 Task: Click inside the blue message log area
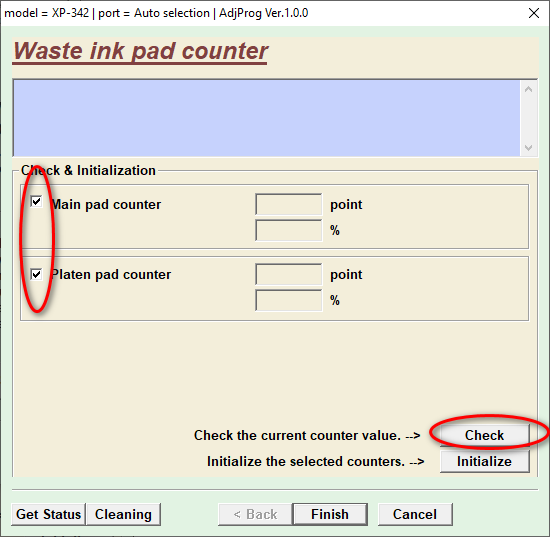tap(267, 118)
